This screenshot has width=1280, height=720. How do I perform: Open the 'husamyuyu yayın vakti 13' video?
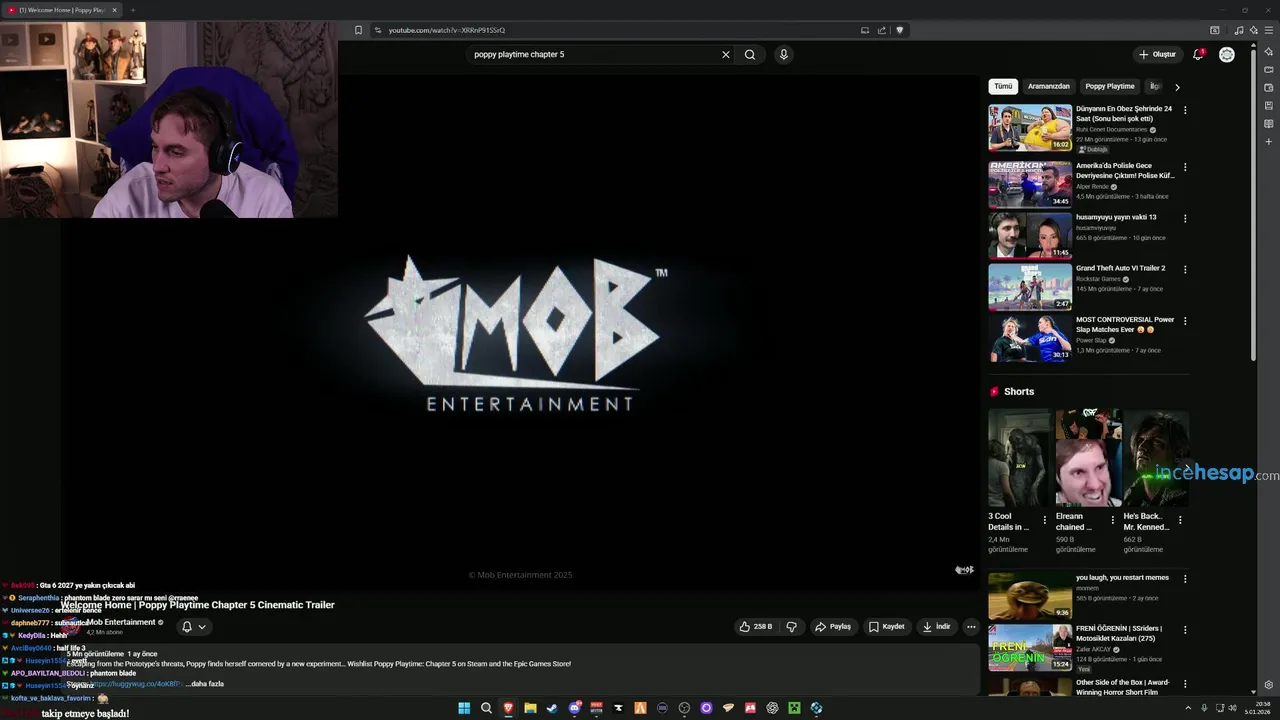[x=1030, y=235]
